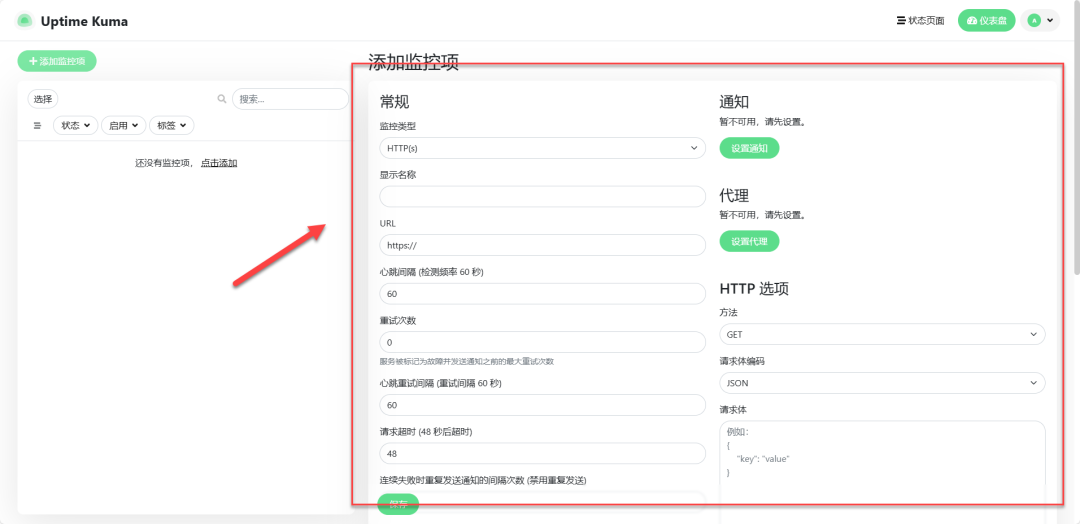Click the Uptime Kuma logo icon
1080x524 pixels.
(x=25, y=21)
